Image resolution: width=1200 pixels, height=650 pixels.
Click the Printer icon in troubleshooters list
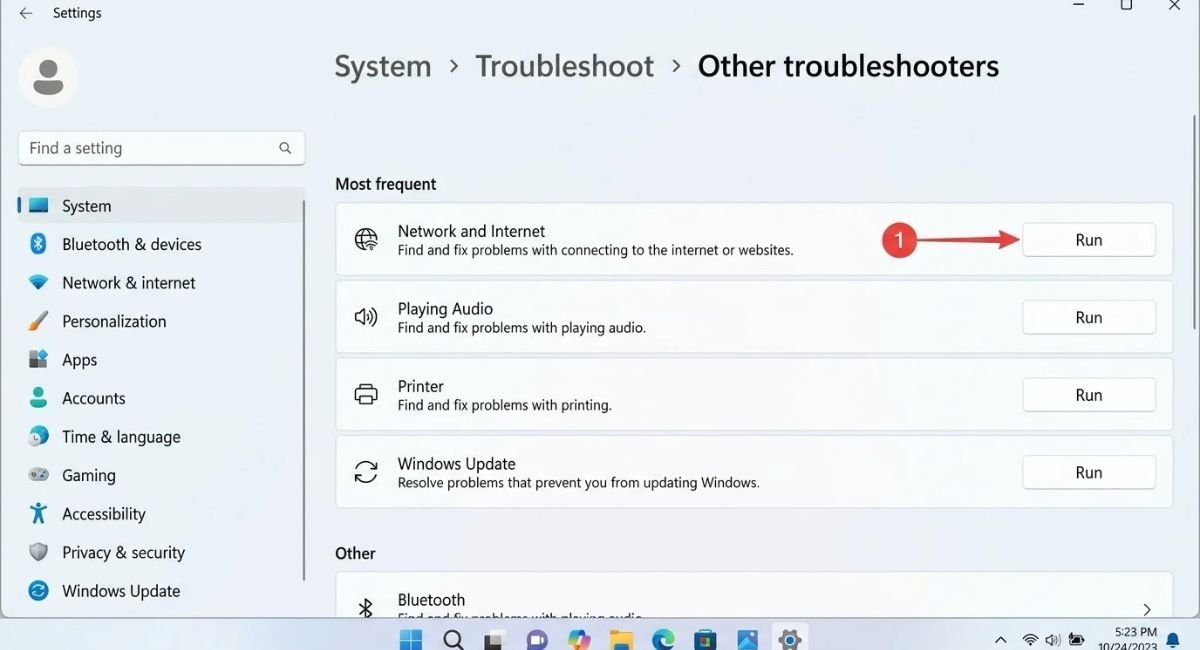tap(366, 395)
